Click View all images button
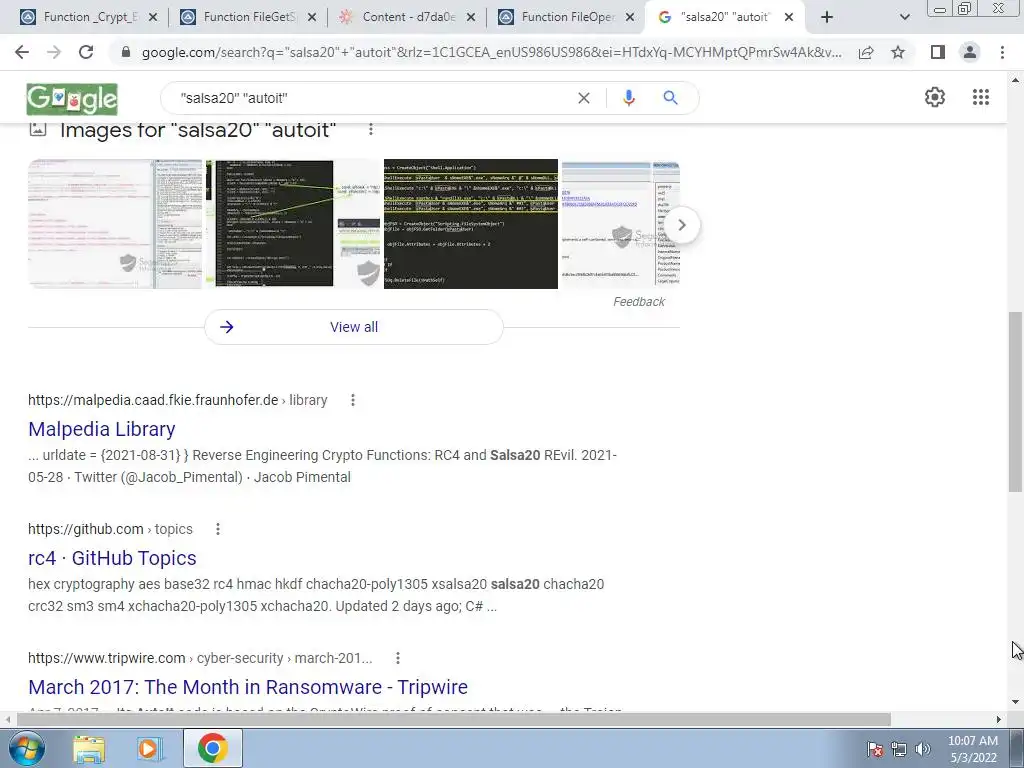The height and width of the screenshot is (768, 1024). [354, 327]
